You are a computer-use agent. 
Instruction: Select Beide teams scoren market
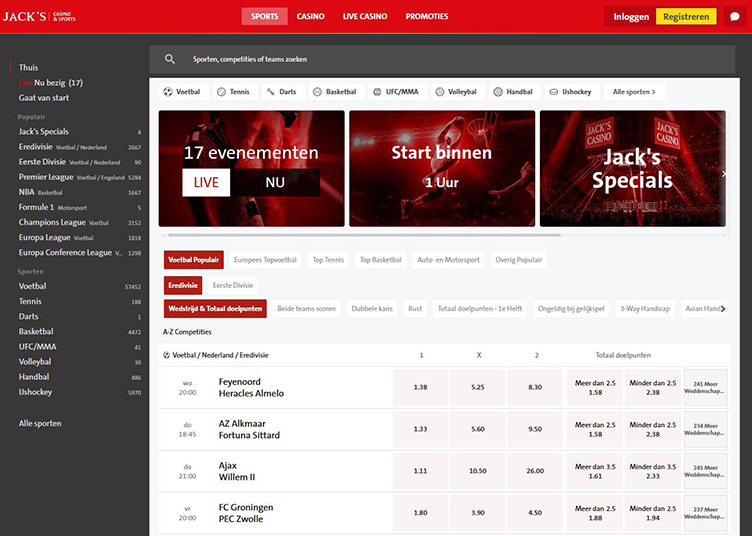tap(306, 309)
